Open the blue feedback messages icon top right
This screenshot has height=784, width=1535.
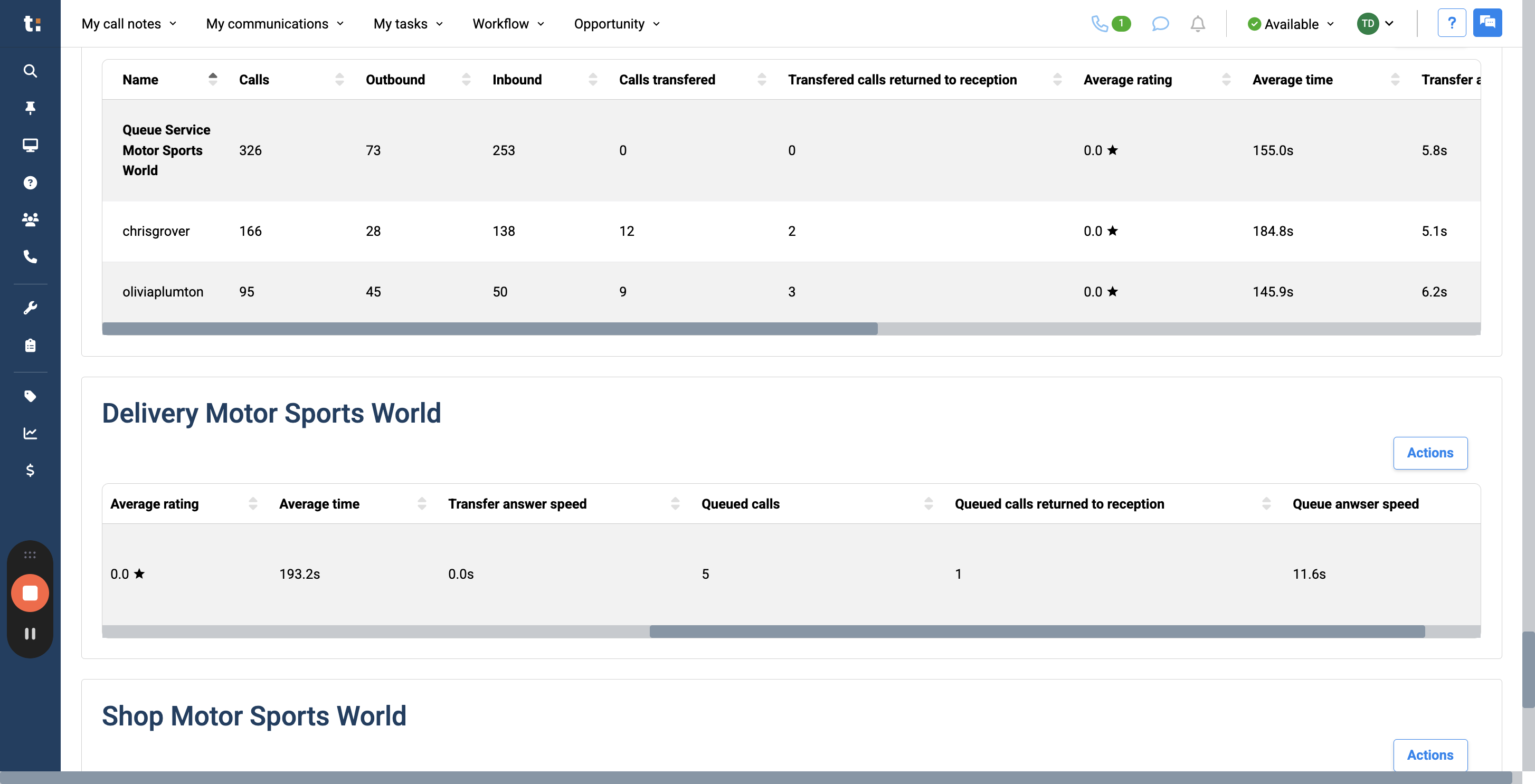tap(1487, 22)
